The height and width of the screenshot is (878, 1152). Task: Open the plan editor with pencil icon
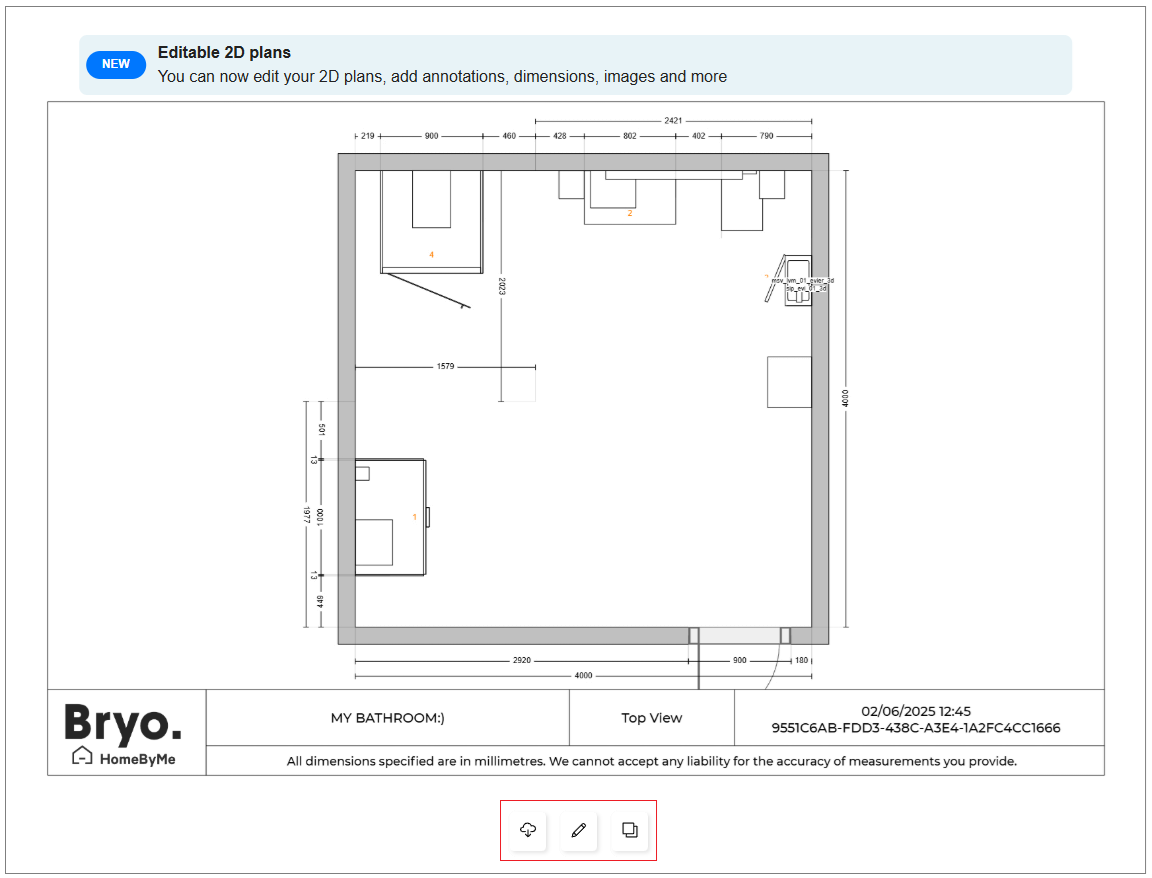tap(578, 830)
